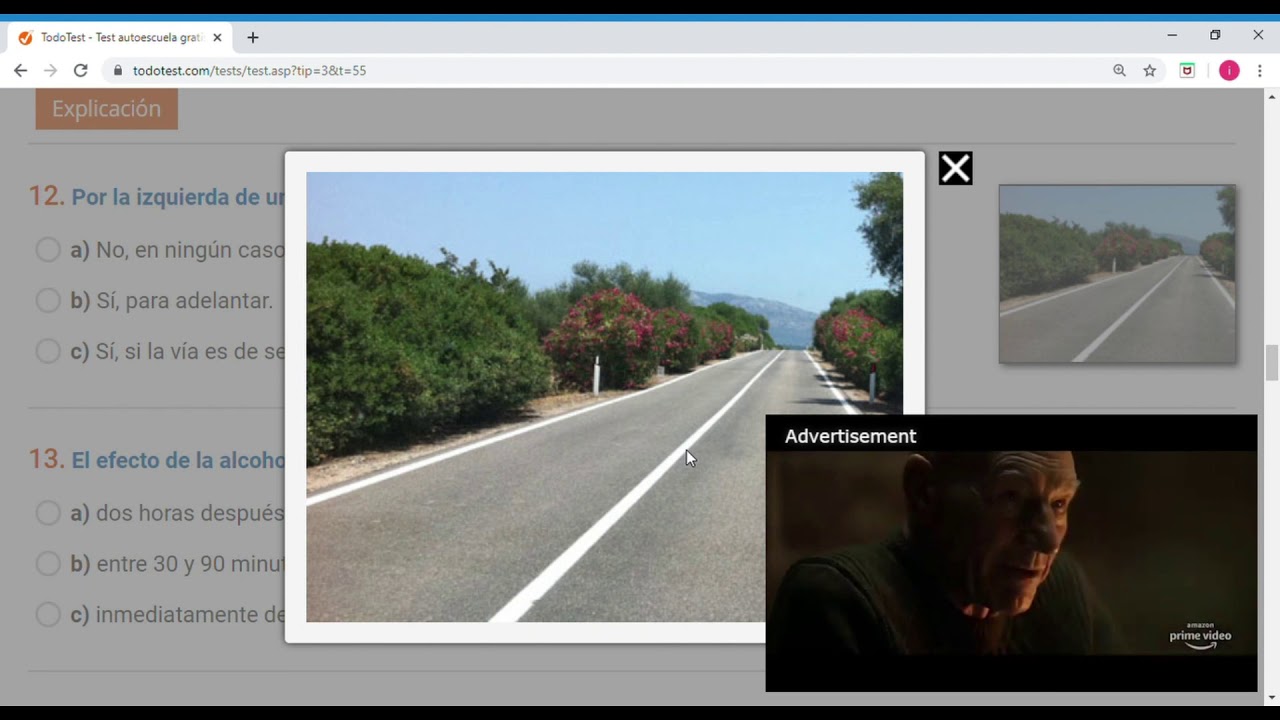Screen dimensions: 1280x720
Task: Click the address bar URL todotest.com
Action: pos(249,70)
